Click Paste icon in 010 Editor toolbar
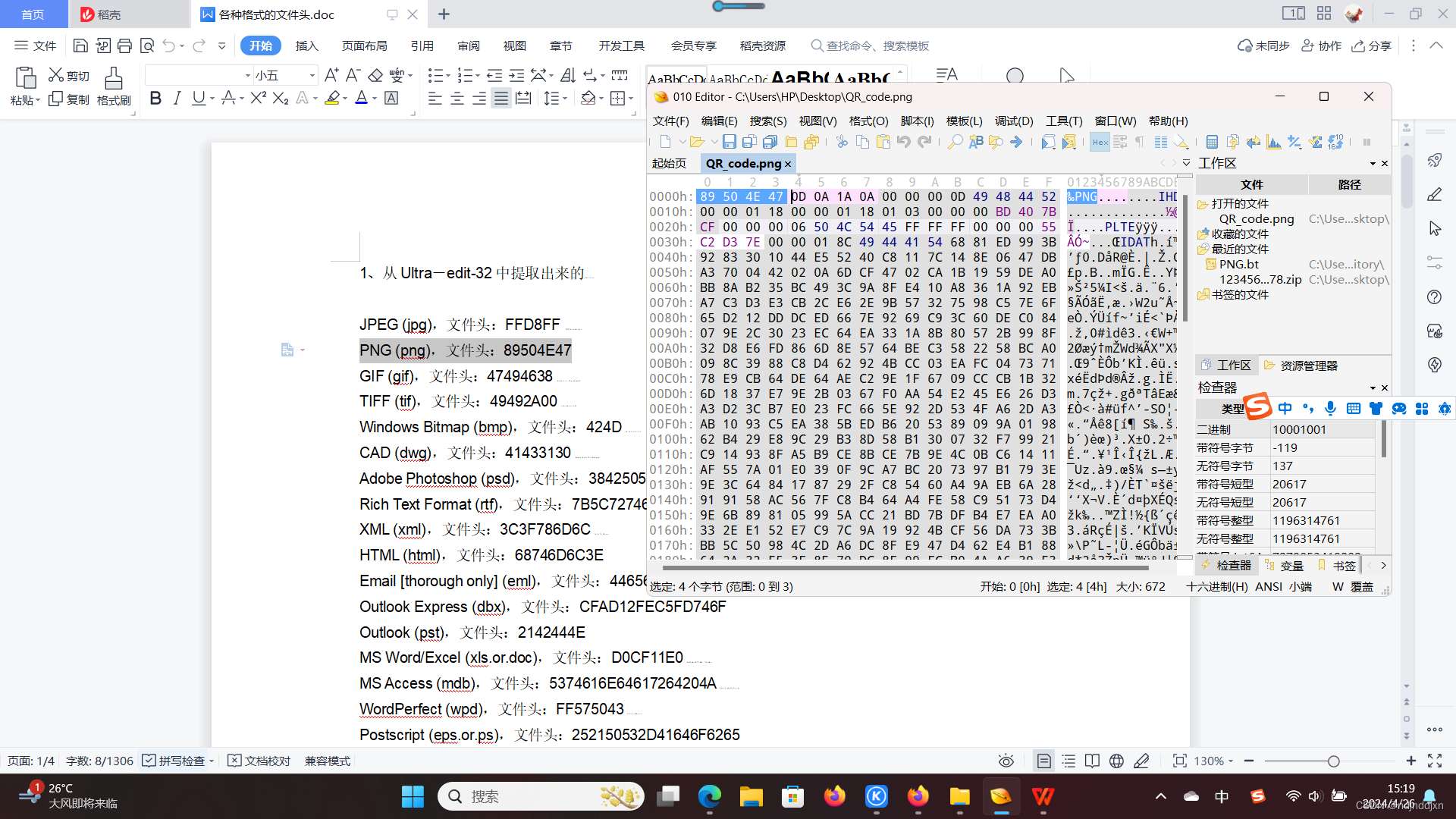 pyautogui.click(x=883, y=142)
